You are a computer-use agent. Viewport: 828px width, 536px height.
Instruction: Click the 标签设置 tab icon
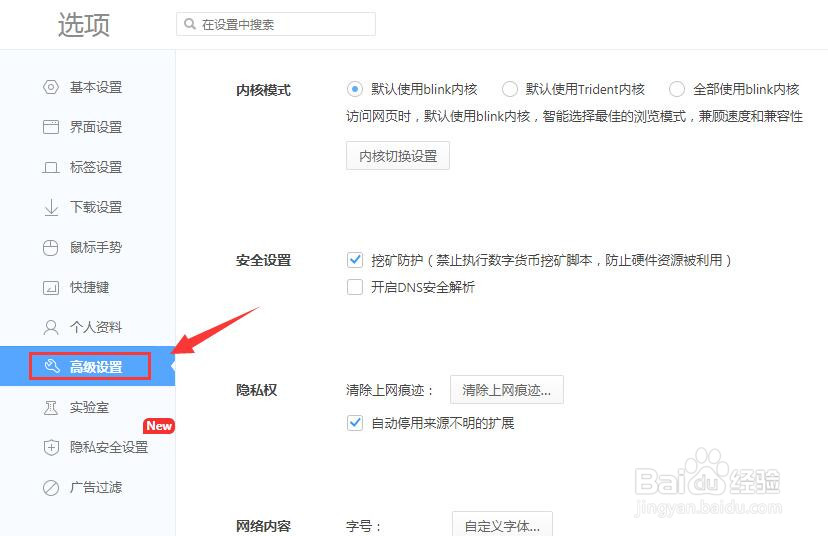pos(51,167)
